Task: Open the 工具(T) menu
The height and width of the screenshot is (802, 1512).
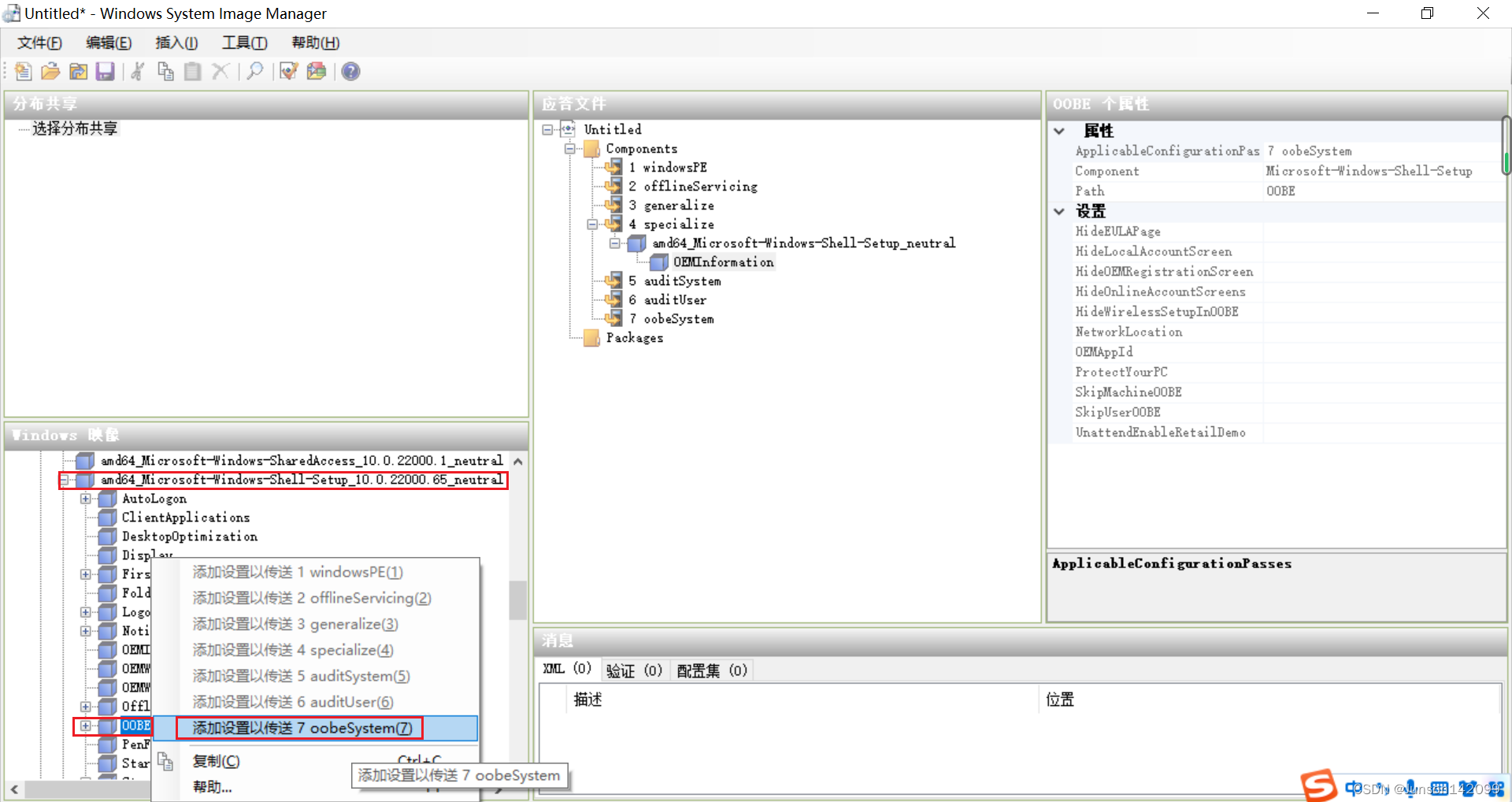Action: (244, 43)
